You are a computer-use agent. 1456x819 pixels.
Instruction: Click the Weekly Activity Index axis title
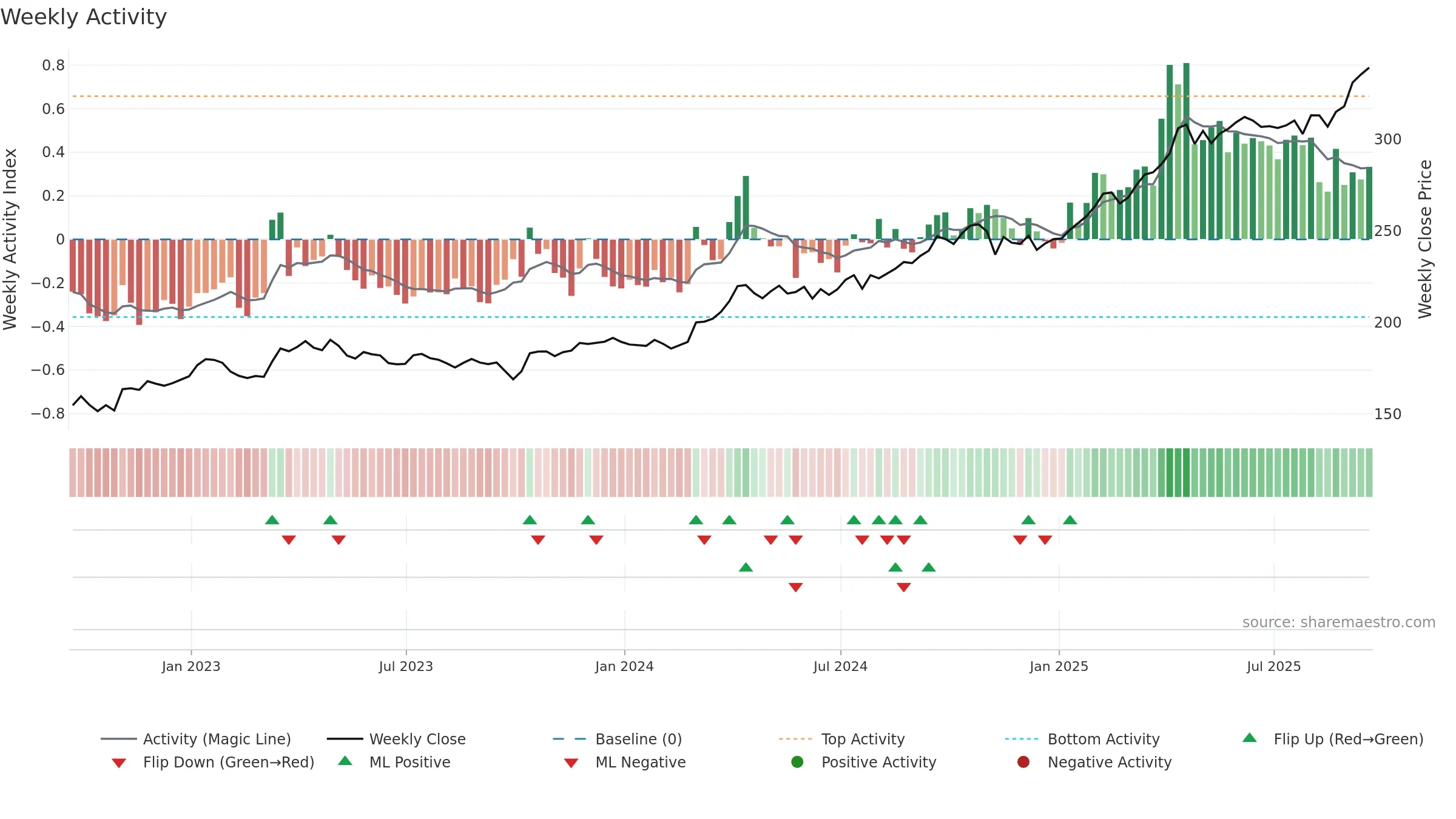point(10,239)
